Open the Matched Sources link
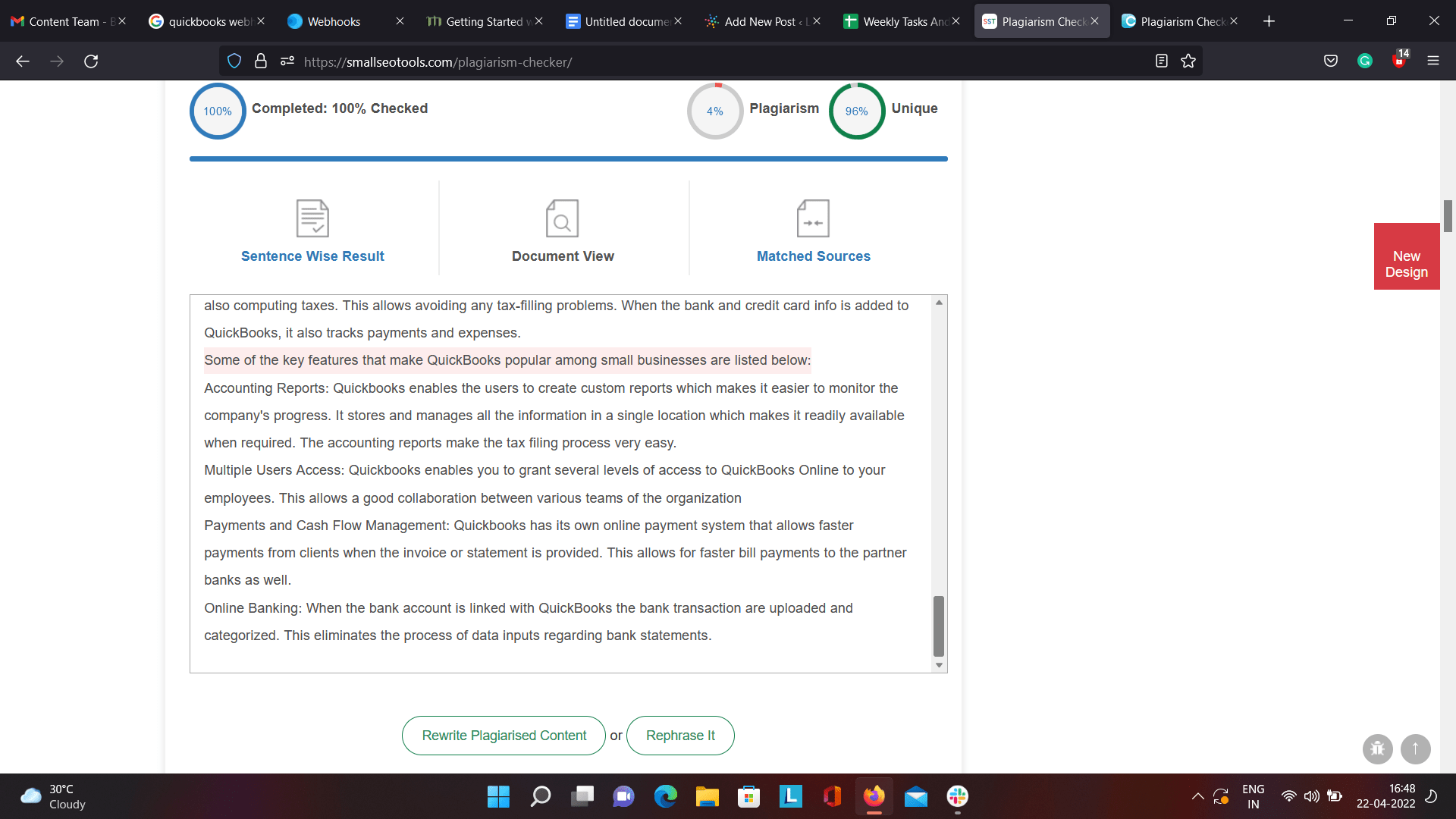The image size is (1456, 819). coord(813,256)
